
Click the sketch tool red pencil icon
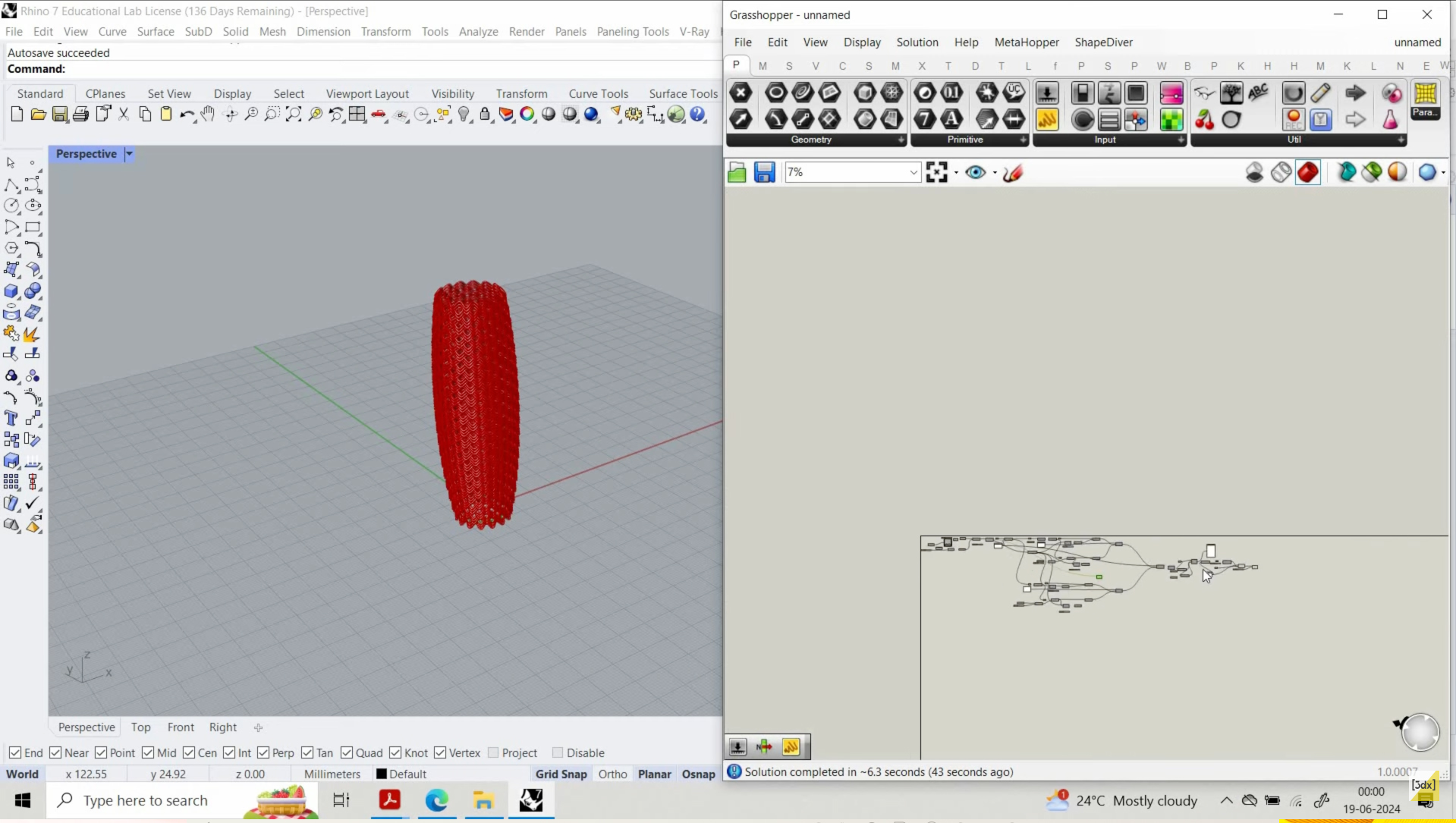(x=1013, y=173)
